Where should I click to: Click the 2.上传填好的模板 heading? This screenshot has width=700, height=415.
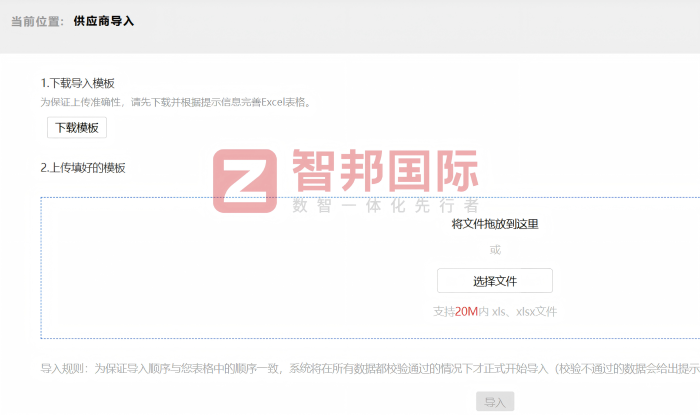pyautogui.click(x=83, y=168)
